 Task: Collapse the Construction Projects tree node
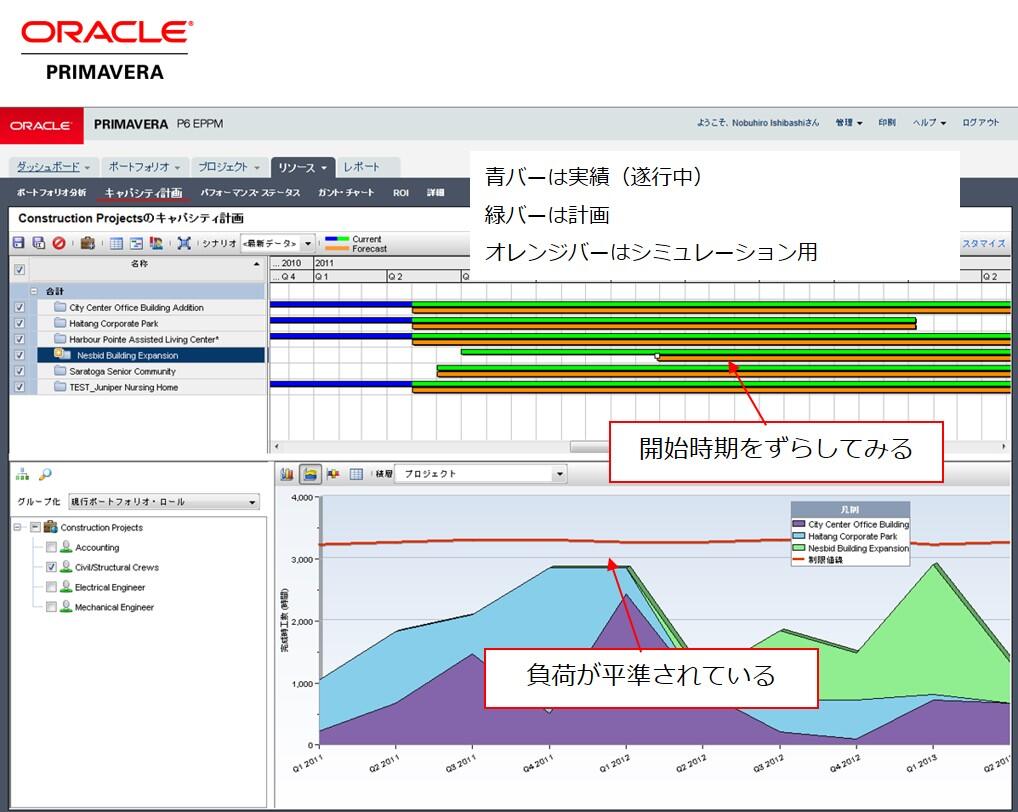[18, 527]
